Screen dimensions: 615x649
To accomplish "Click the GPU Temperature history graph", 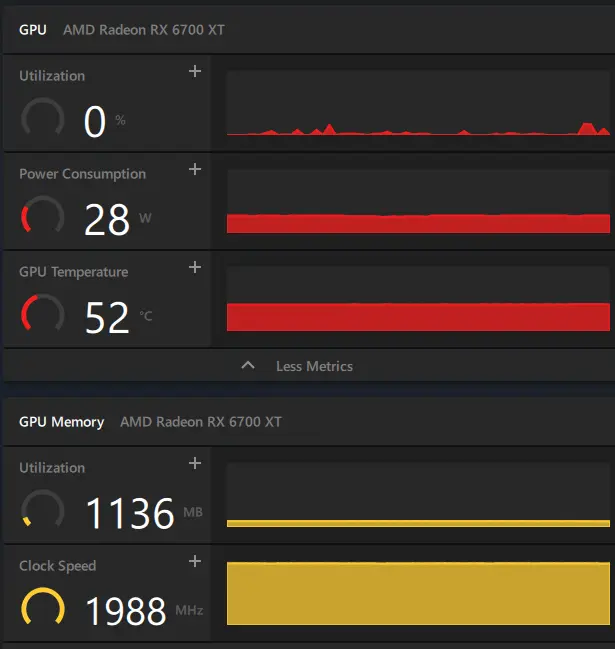I will 418,299.
